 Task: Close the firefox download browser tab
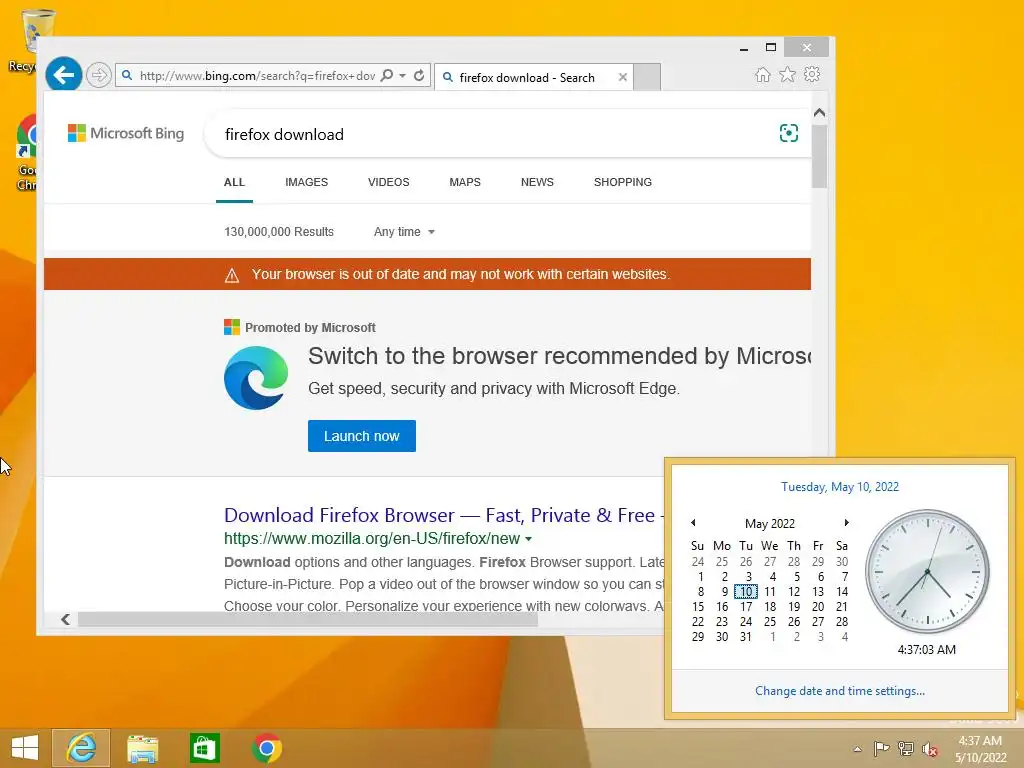tap(623, 77)
